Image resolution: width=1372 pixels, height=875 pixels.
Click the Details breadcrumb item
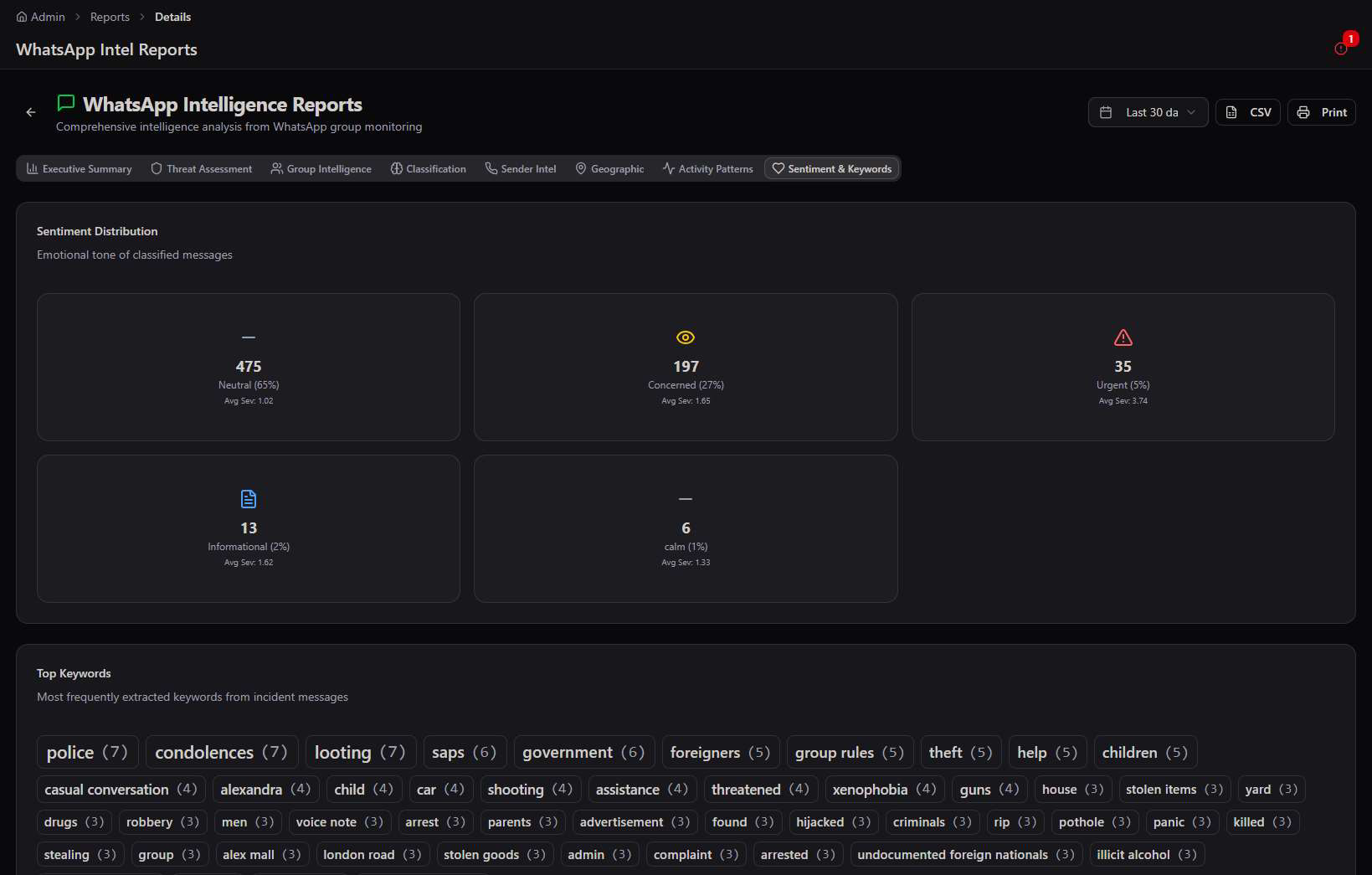(172, 17)
